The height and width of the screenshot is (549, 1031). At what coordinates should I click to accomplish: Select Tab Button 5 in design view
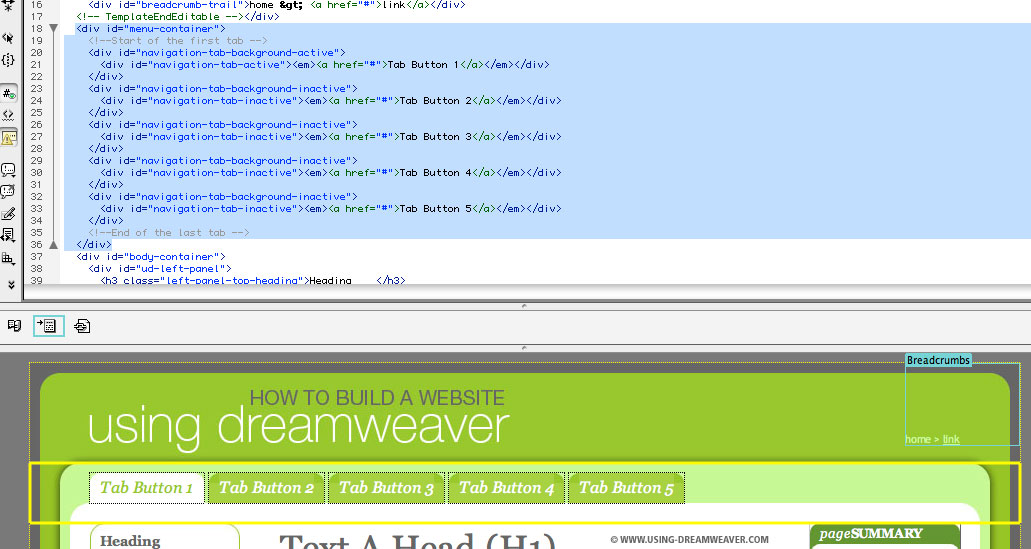pos(626,487)
